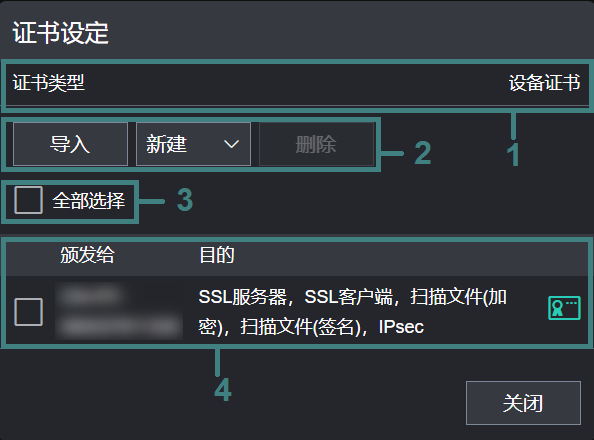594x440 pixels.
Task: Click the greyed-out 删除 button
Action: [x=316, y=144]
